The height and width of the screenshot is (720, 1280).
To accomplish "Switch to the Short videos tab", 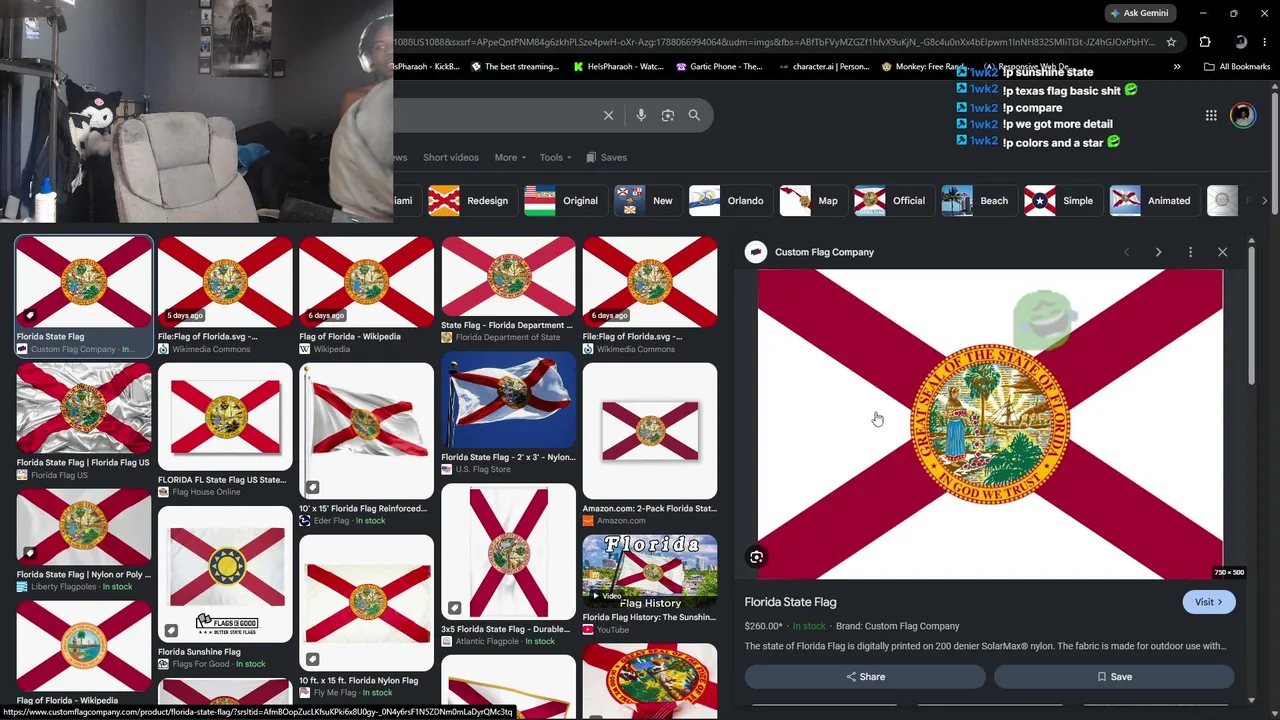I will pos(451,157).
